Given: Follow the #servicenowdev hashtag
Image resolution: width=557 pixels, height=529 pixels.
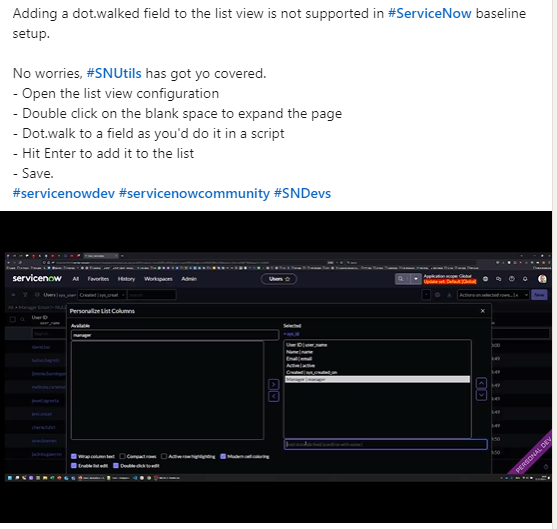Looking at the screenshot, I should 64,193.
